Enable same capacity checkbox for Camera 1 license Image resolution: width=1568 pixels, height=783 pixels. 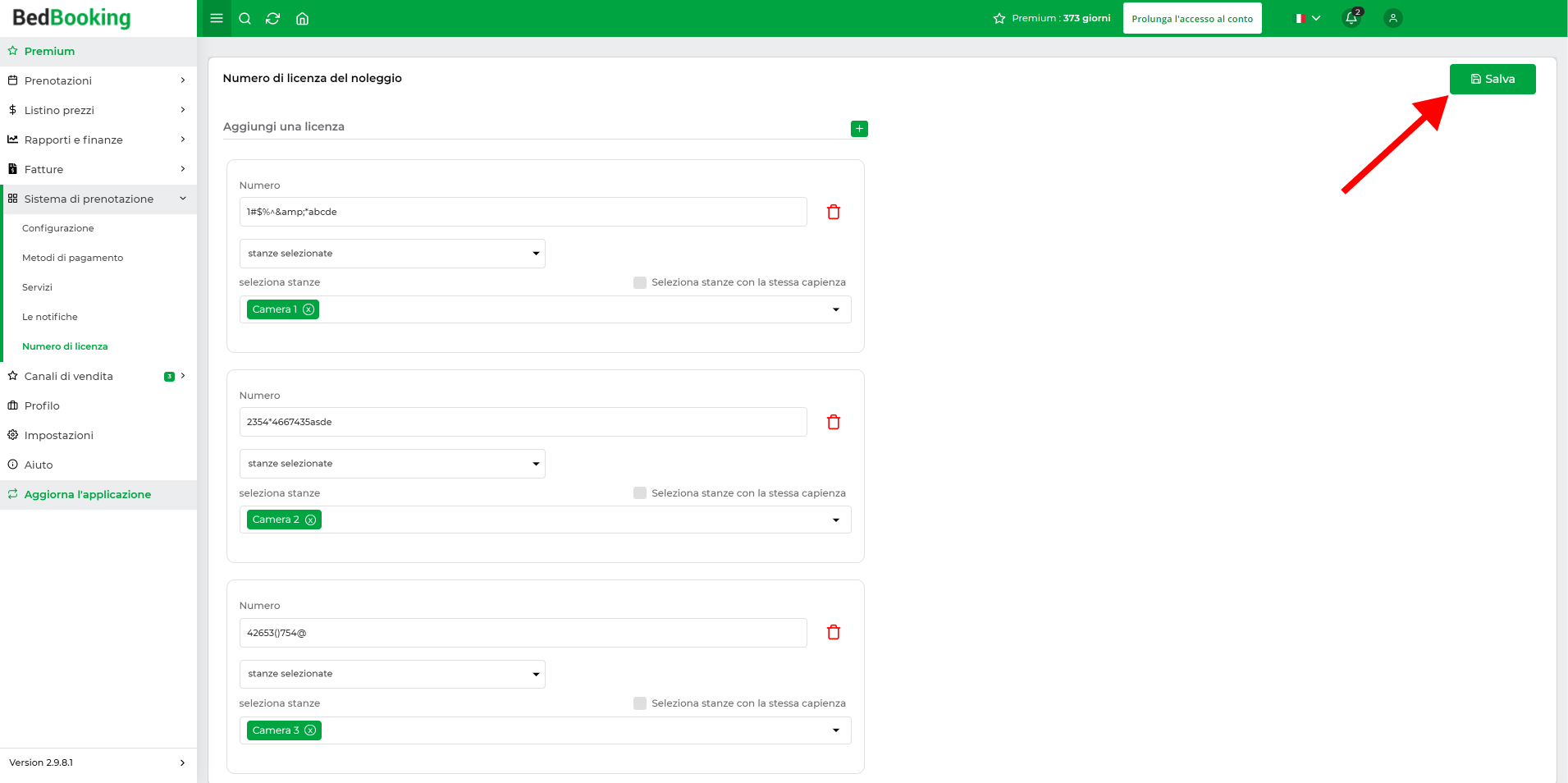tap(640, 282)
